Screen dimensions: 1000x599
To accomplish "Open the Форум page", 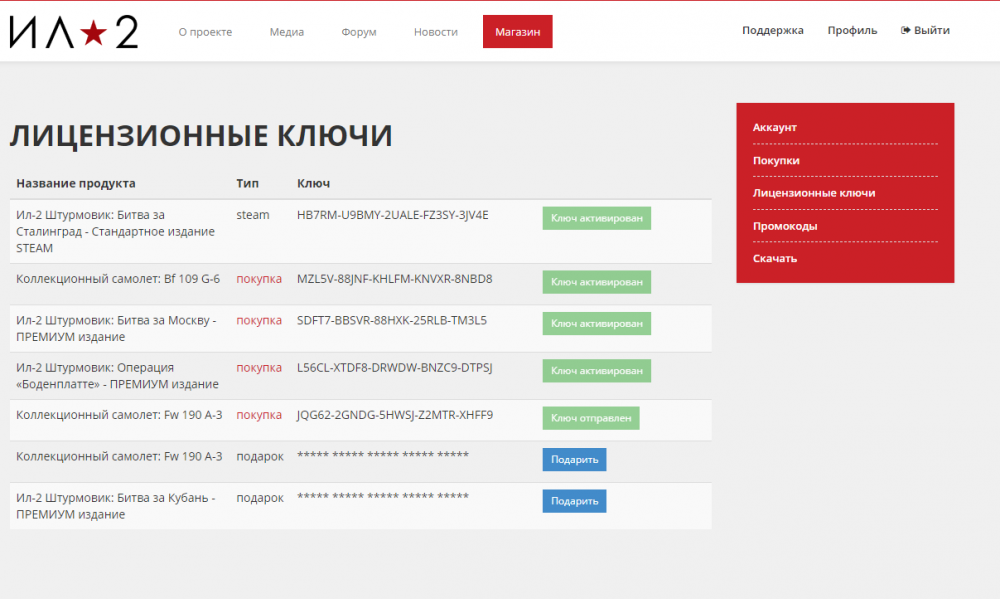I will pos(358,31).
